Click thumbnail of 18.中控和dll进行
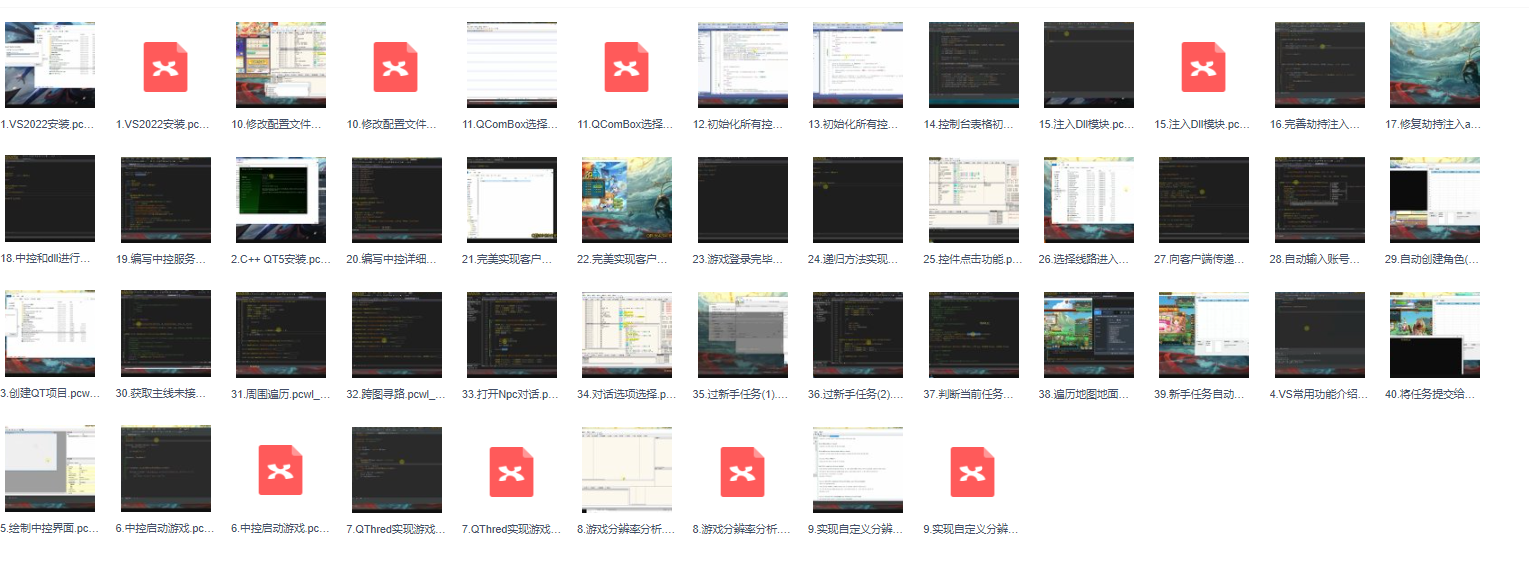 click(50, 199)
